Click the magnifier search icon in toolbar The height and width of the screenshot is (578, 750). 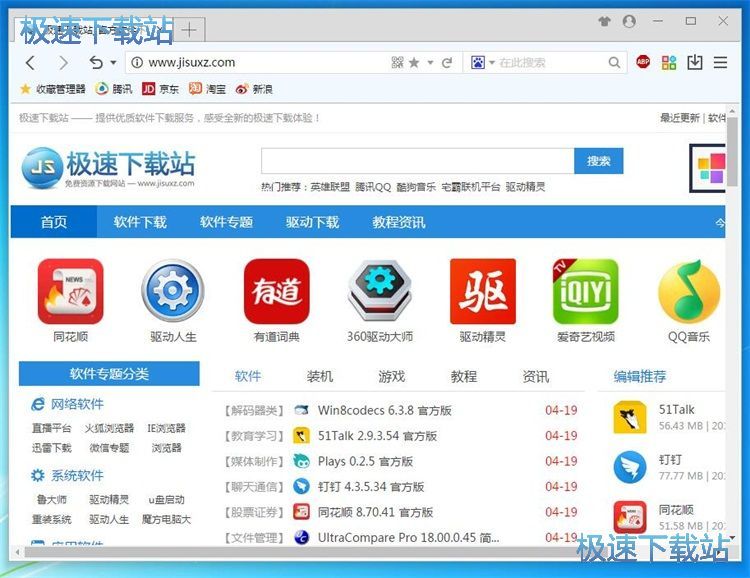pos(614,62)
